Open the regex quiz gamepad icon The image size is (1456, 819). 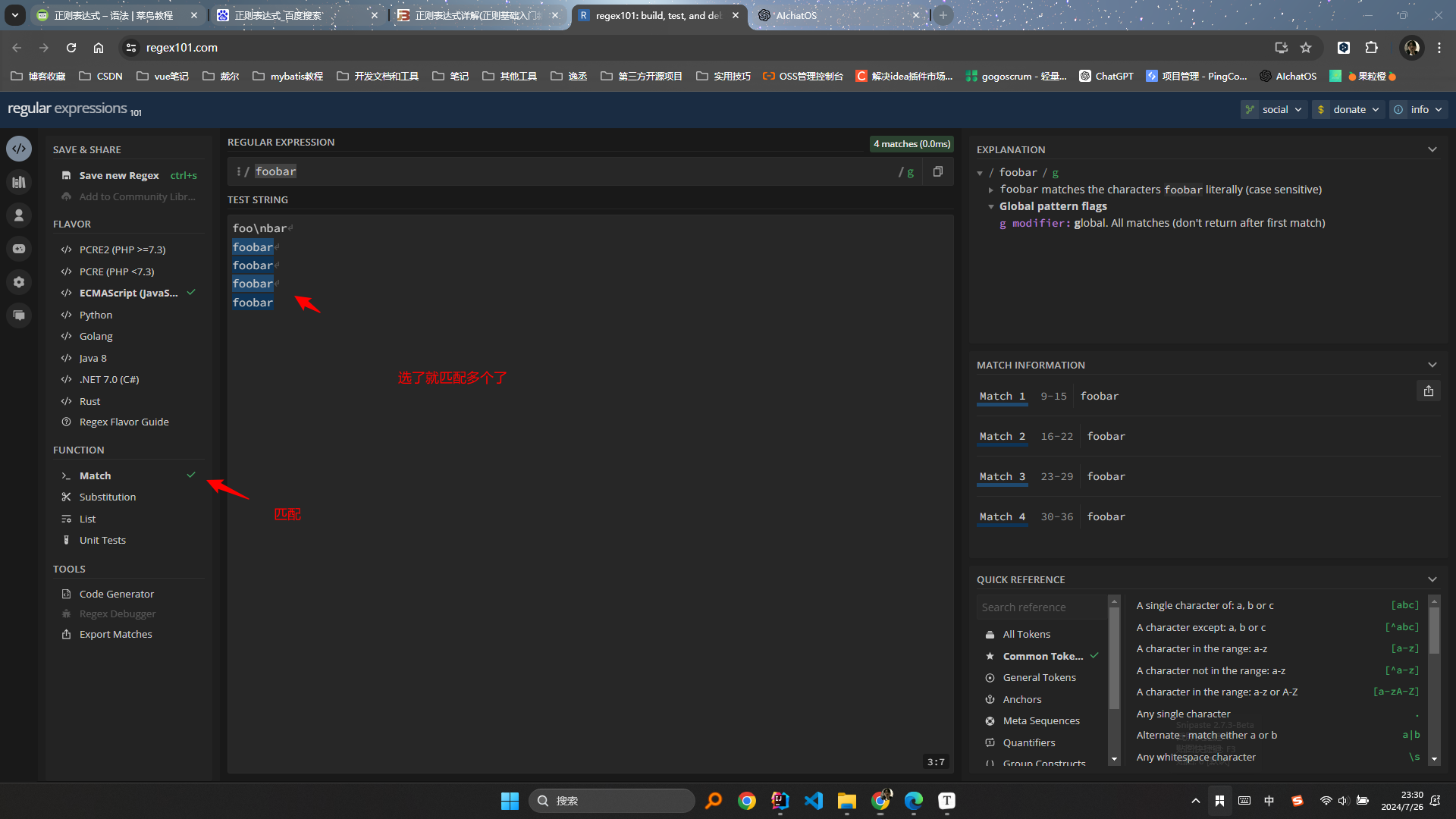pyautogui.click(x=19, y=249)
